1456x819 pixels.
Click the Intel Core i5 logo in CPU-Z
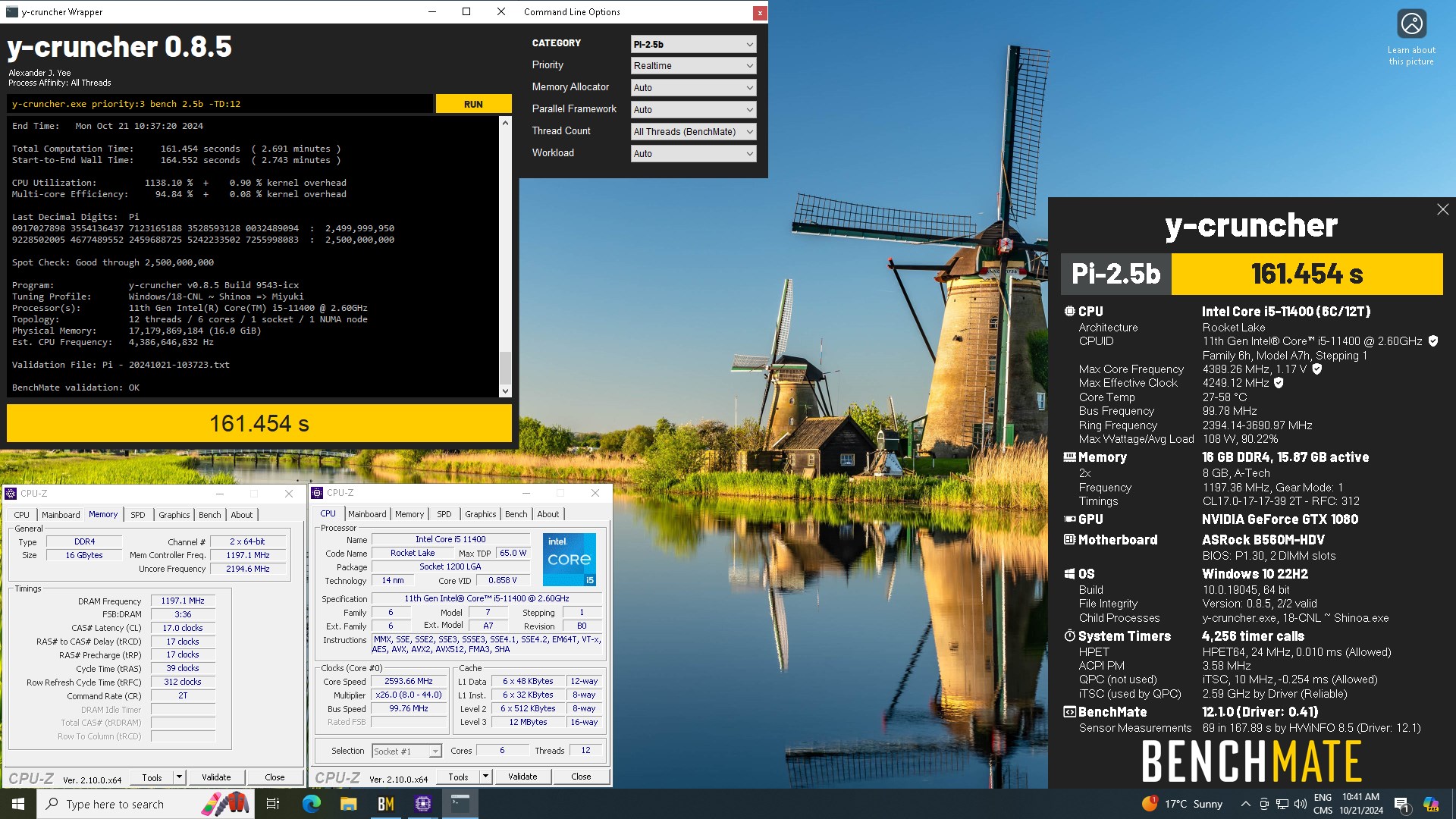pos(570,560)
